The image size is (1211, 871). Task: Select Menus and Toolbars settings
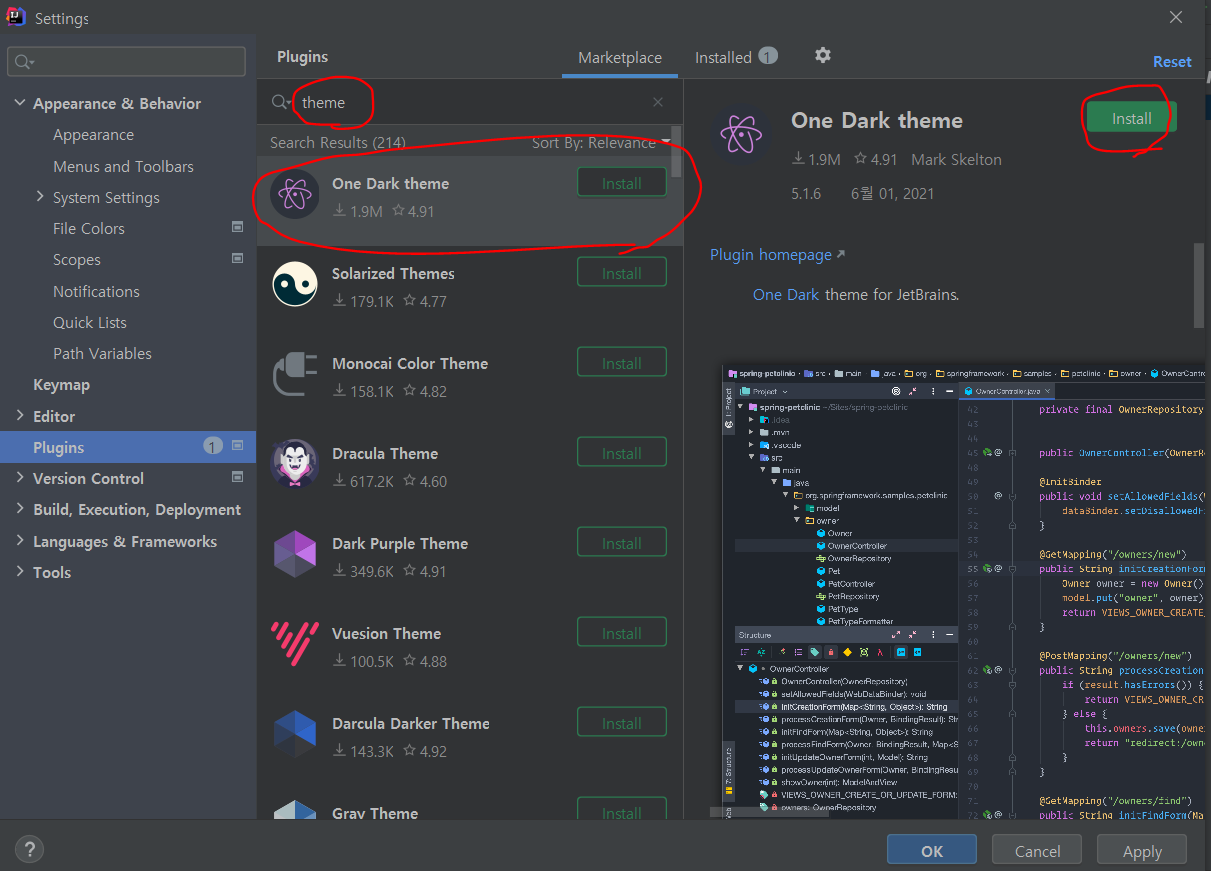click(x=123, y=166)
